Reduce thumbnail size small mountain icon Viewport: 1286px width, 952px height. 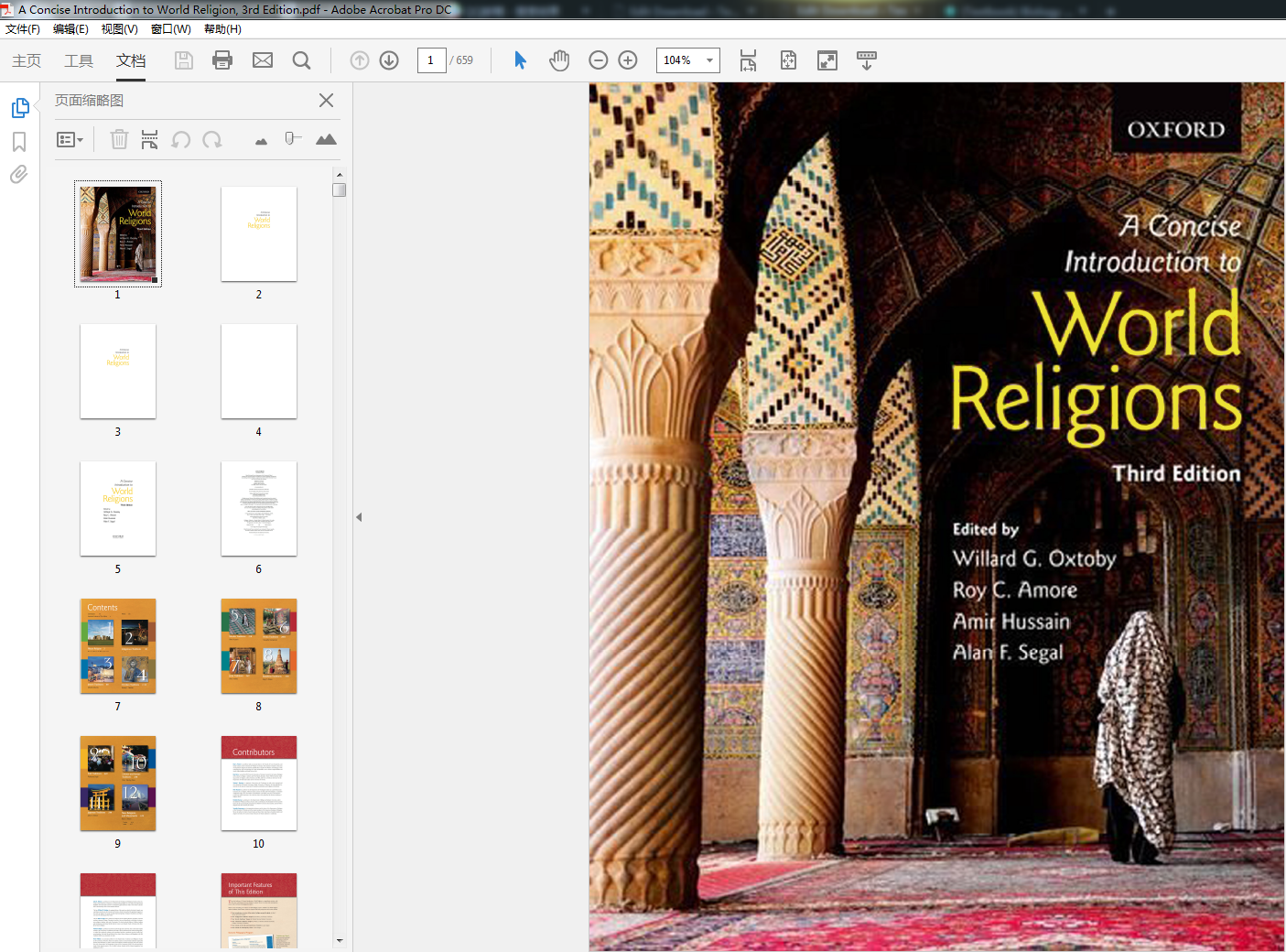point(261,141)
